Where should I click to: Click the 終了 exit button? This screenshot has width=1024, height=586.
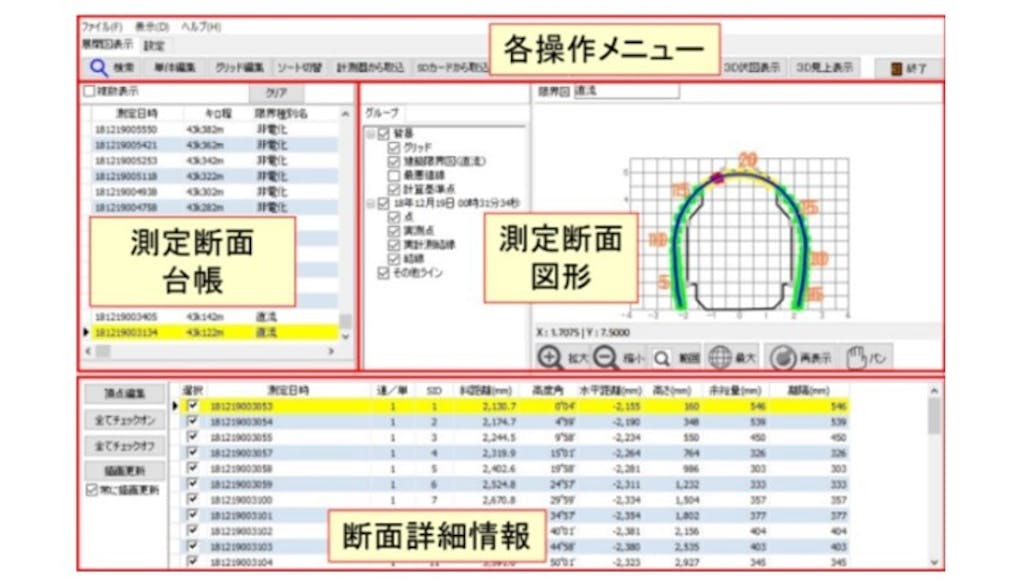(908, 68)
